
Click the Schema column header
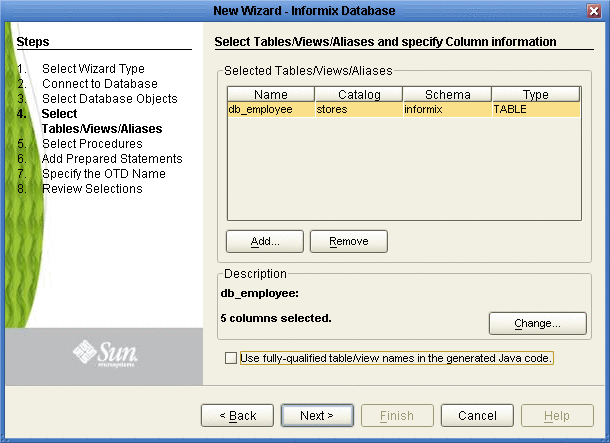click(x=447, y=95)
